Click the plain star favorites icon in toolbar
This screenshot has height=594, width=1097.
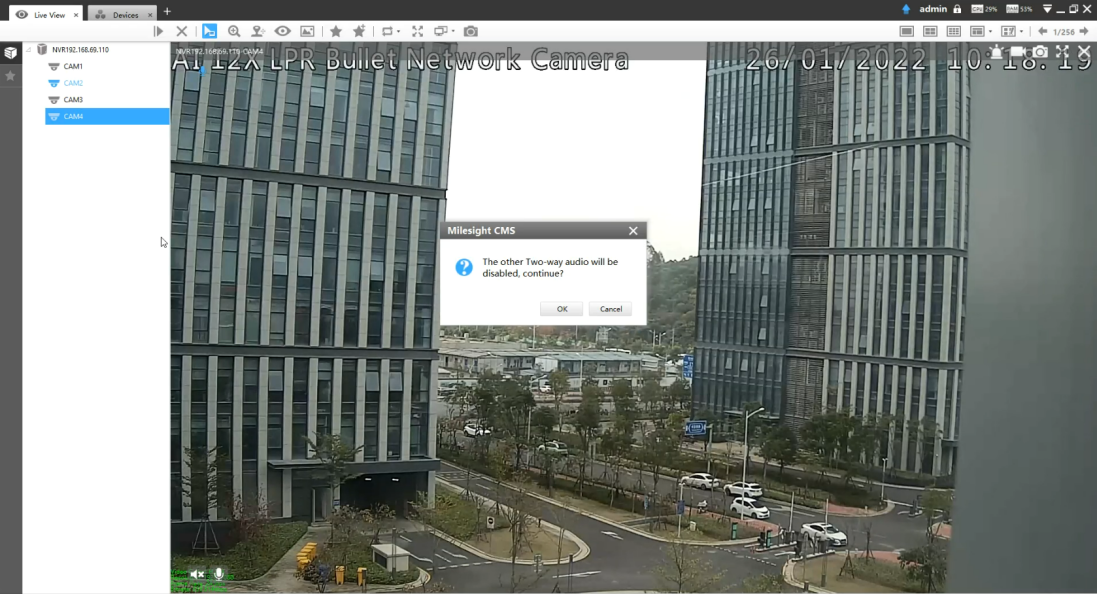click(x=336, y=31)
